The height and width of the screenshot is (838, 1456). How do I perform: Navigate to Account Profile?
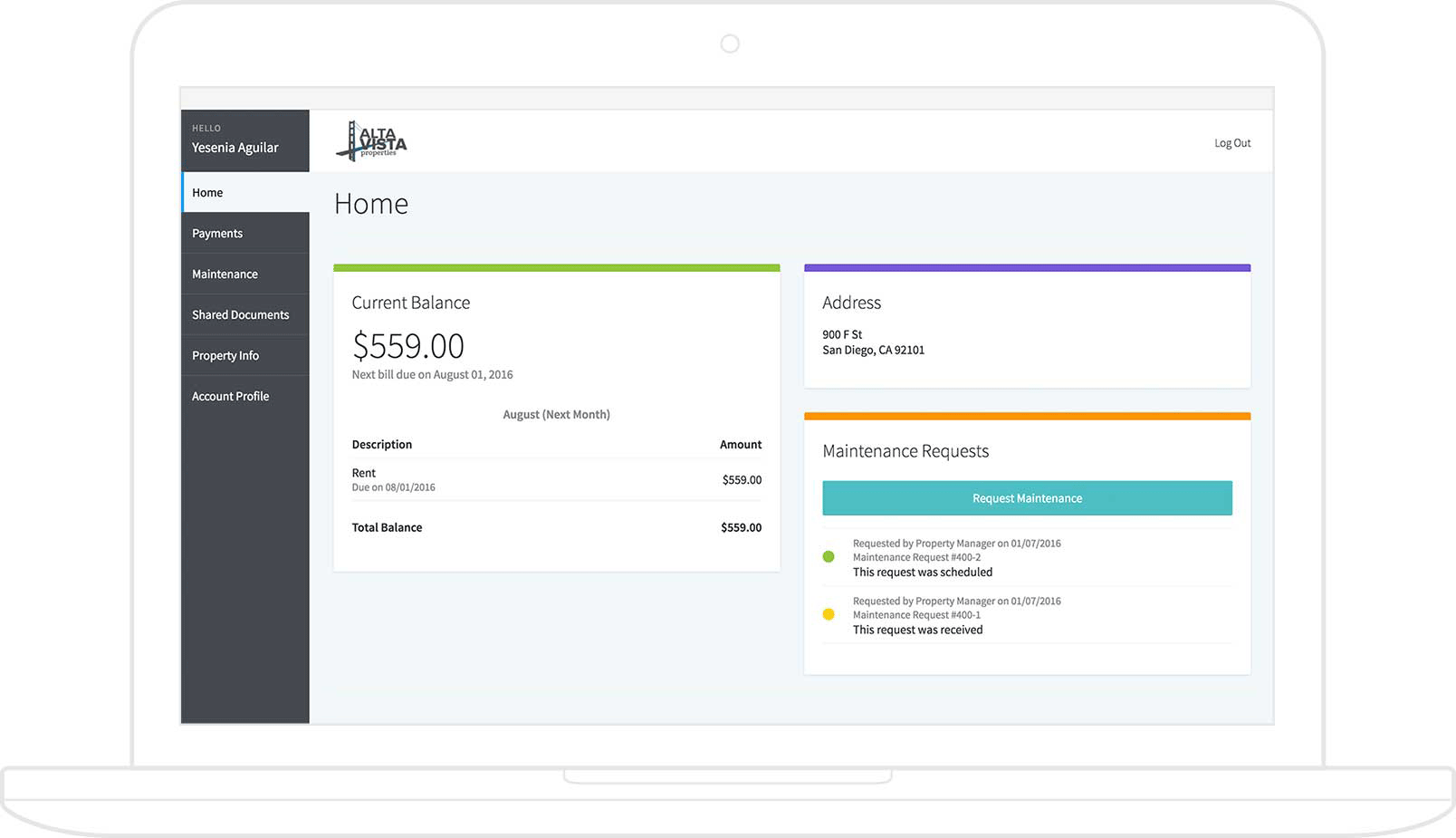[x=230, y=397]
